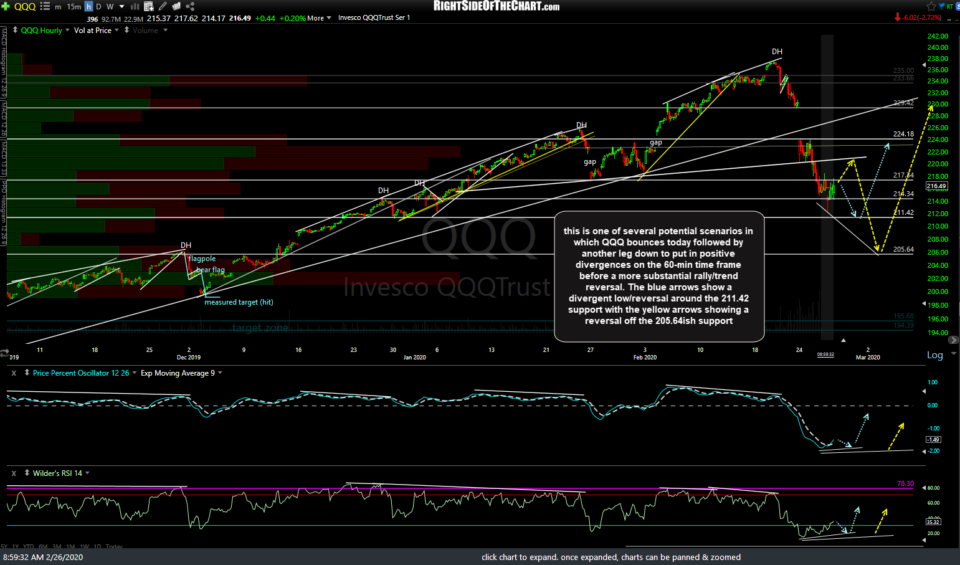Click the current price tag 216.49 on axis
The image size is (960, 565).
click(x=937, y=185)
